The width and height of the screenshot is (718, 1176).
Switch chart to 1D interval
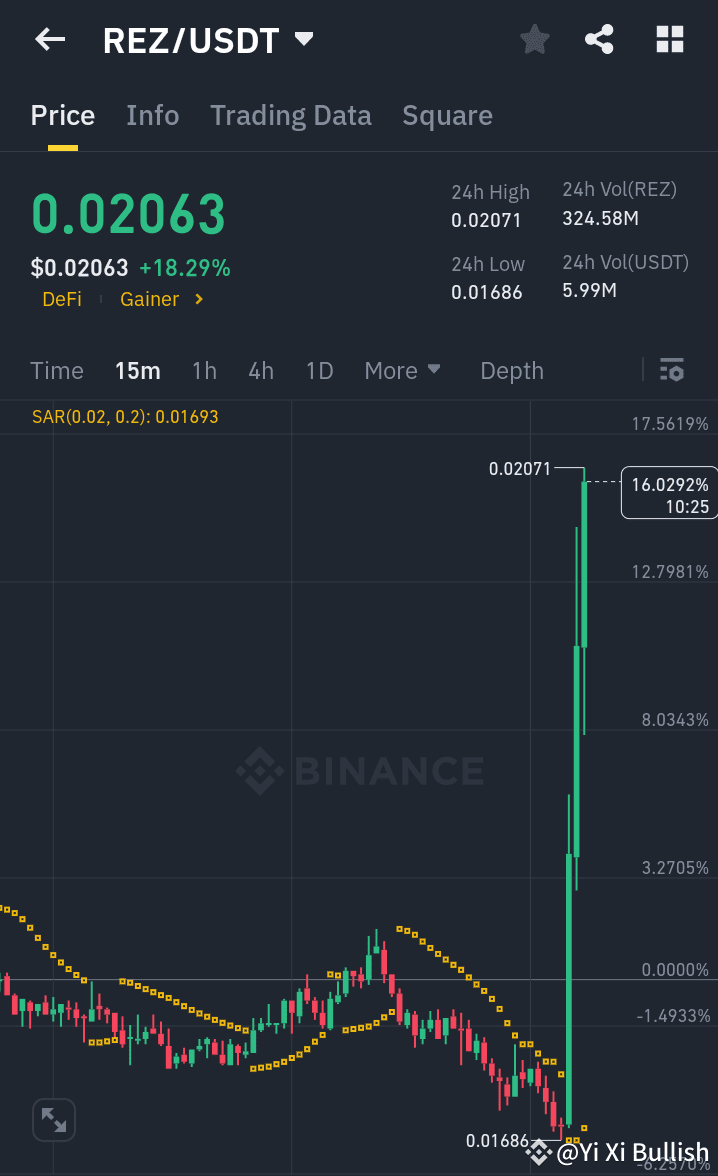(x=319, y=370)
